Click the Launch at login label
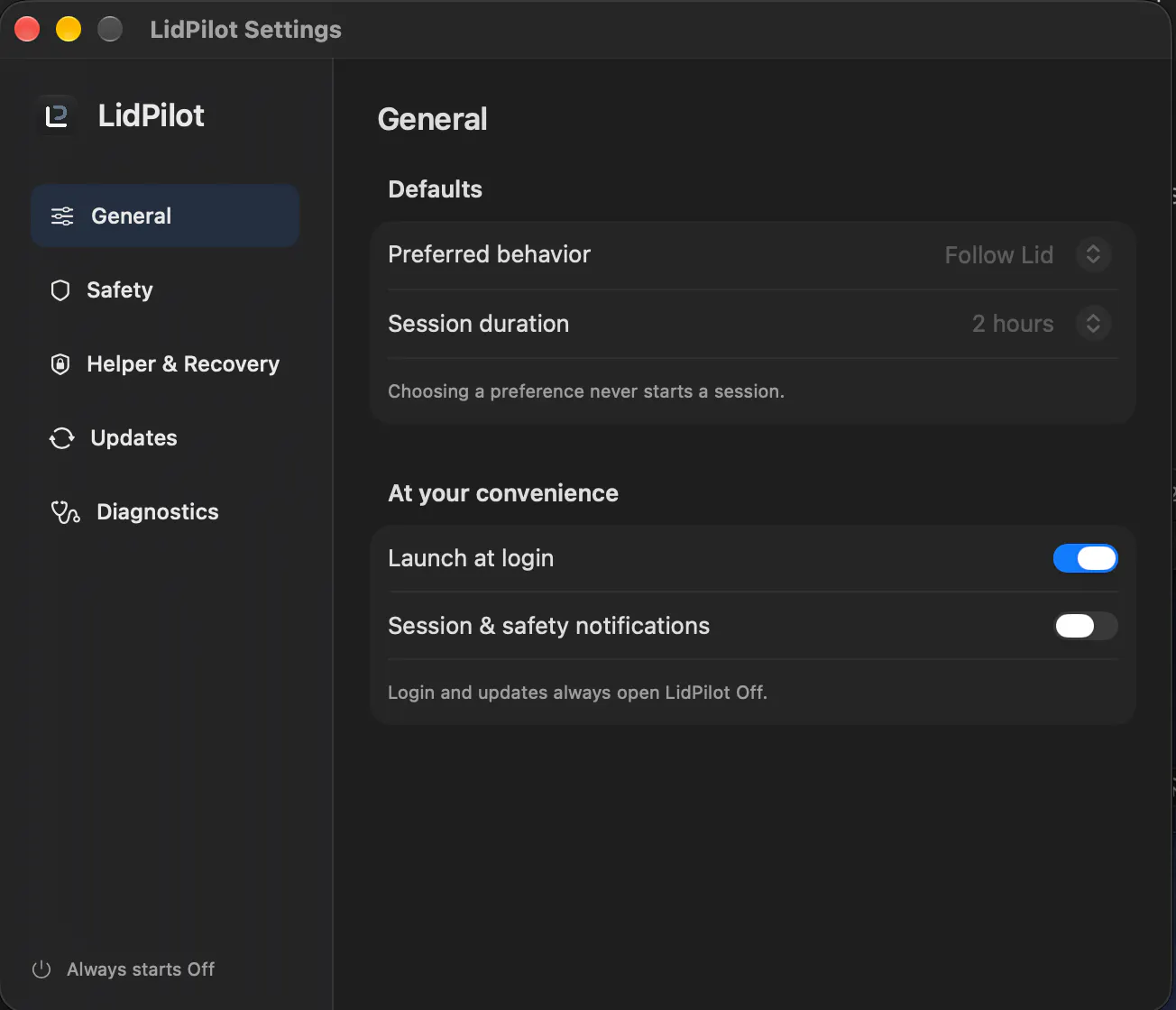This screenshot has width=1176, height=1010. tap(471, 558)
